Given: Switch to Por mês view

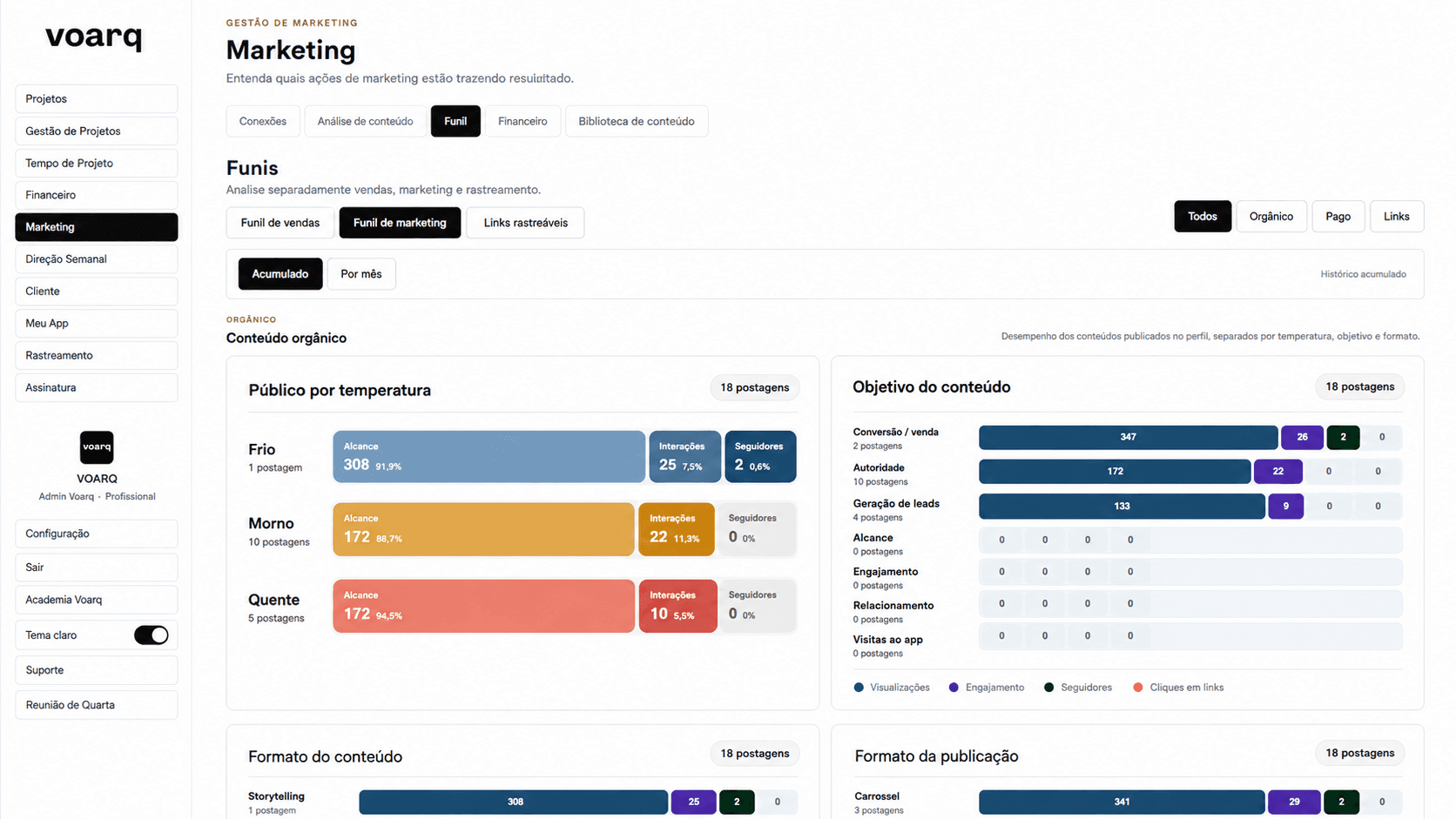Looking at the screenshot, I should tap(361, 274).
